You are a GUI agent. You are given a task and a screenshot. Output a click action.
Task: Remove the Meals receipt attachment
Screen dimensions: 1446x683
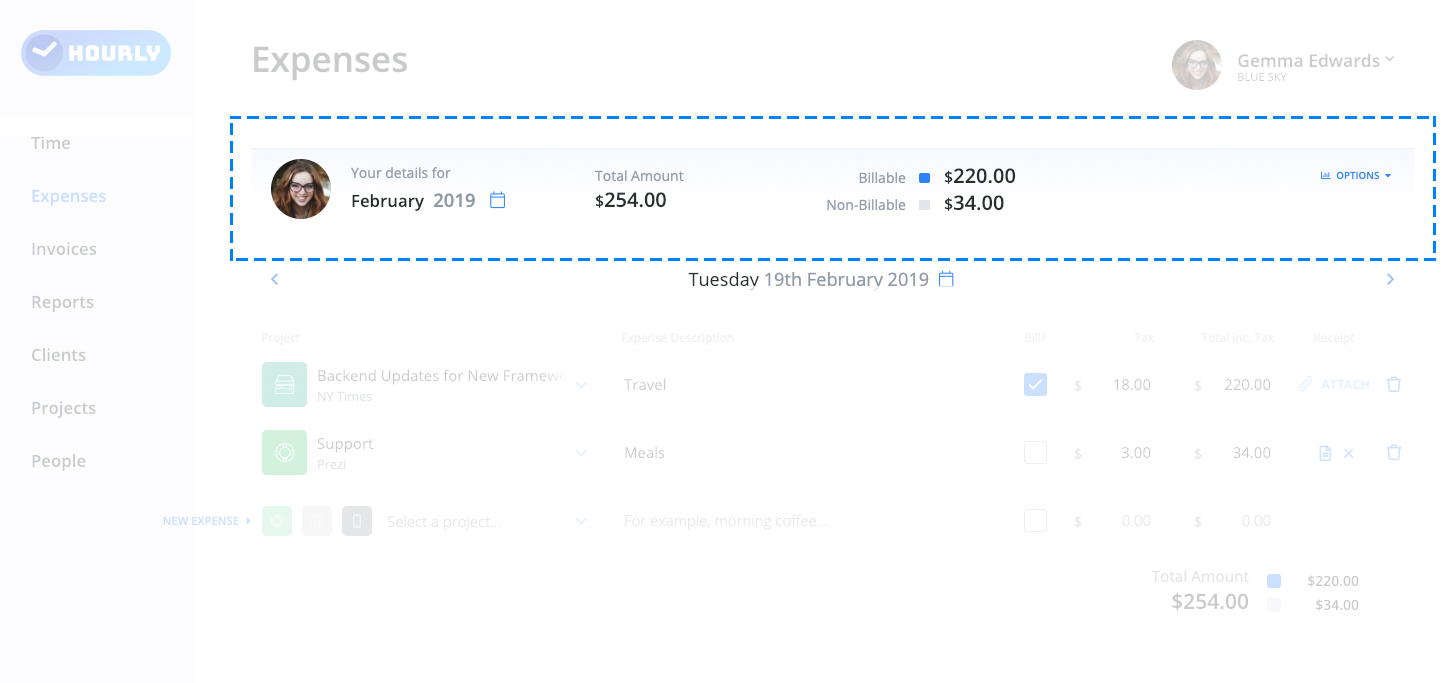coord(1348,453)
